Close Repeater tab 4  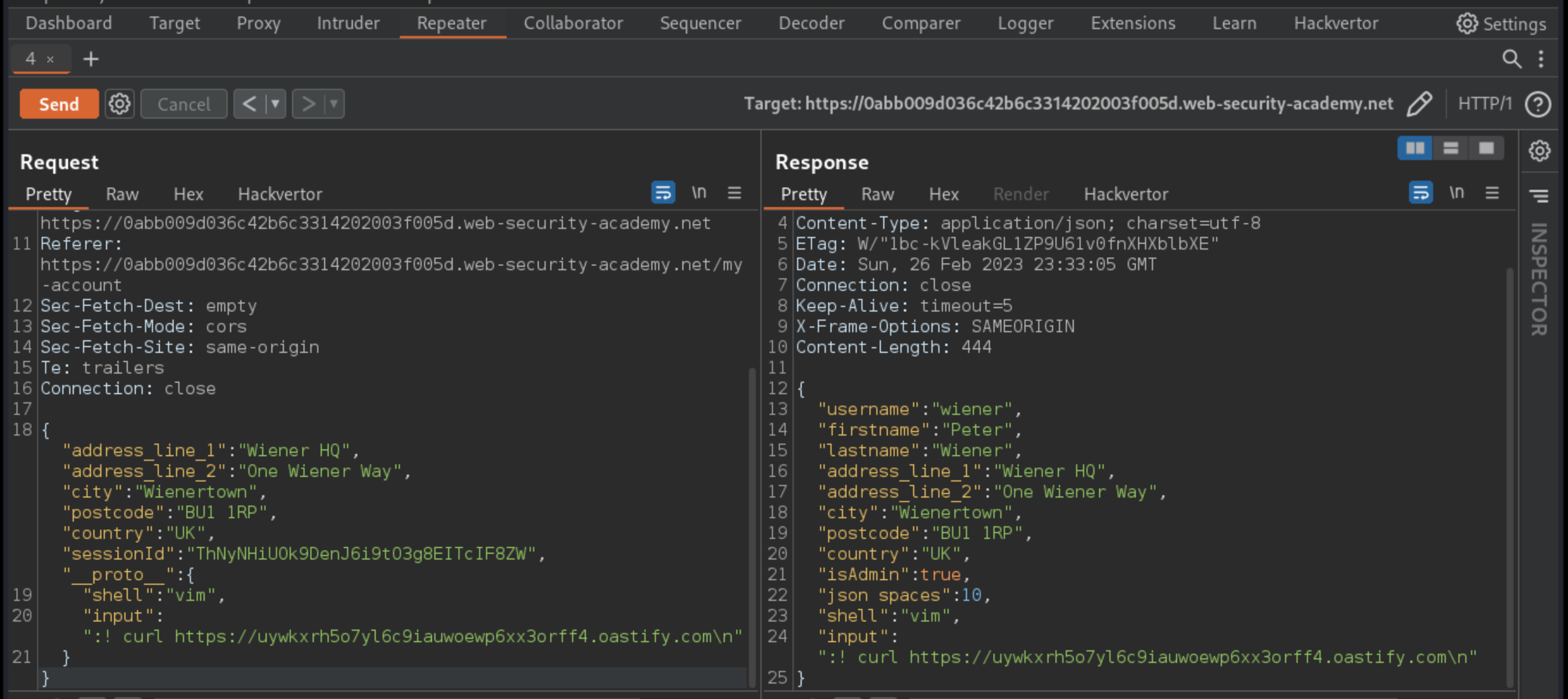[50, 59]
